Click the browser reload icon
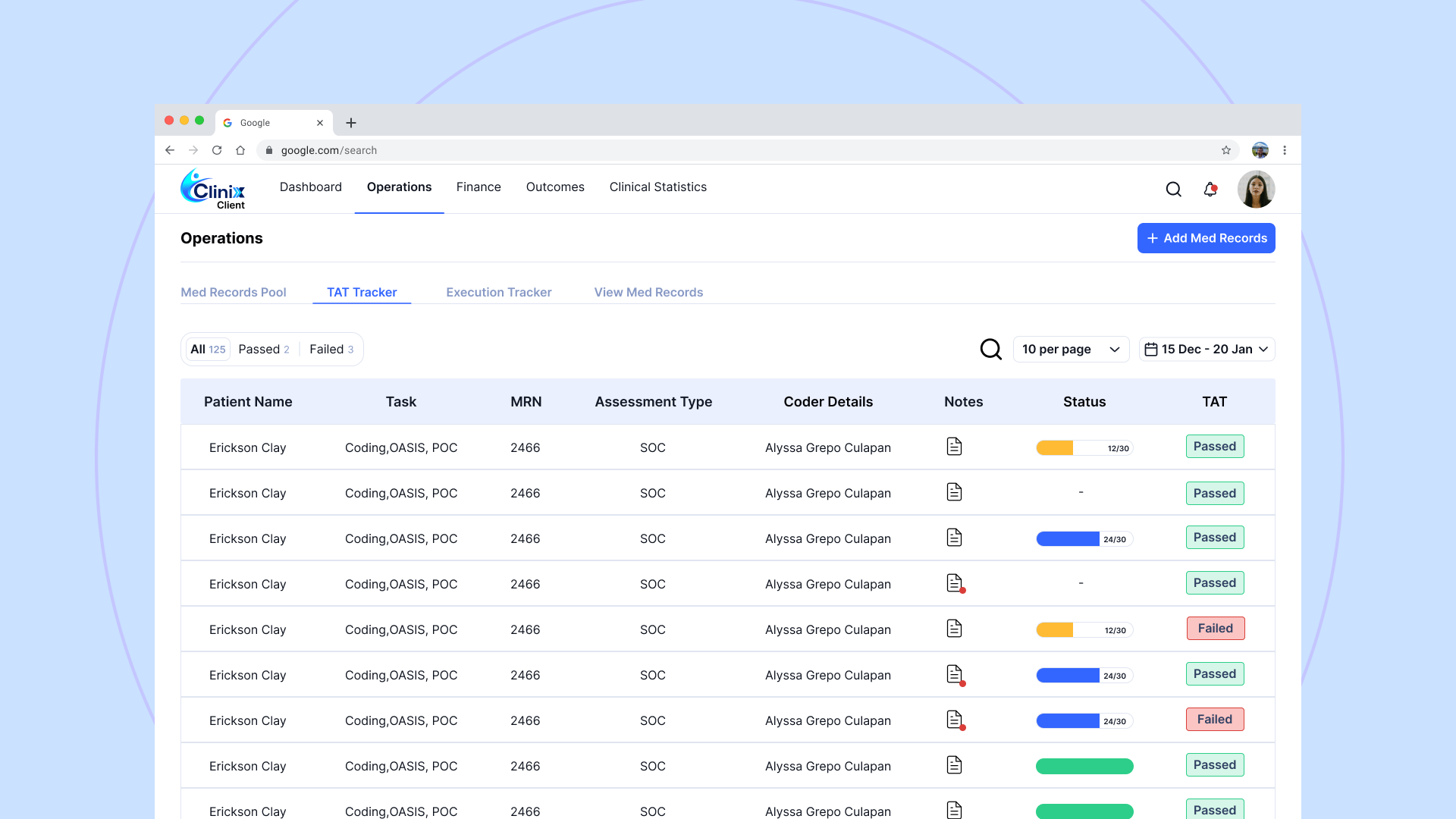 click(217, 150)
